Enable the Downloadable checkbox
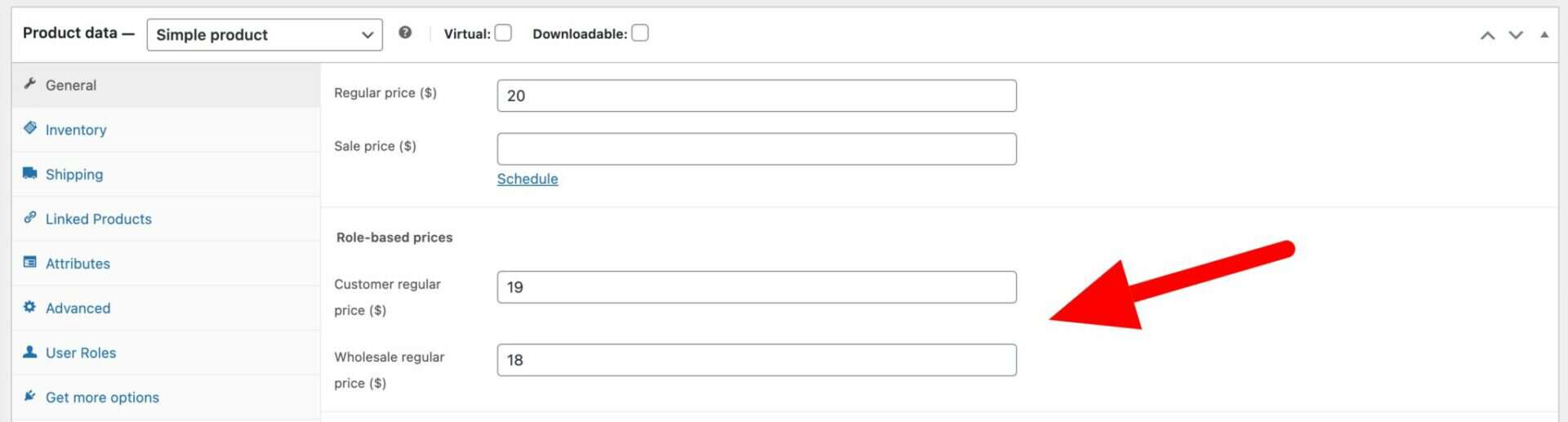 640,33
